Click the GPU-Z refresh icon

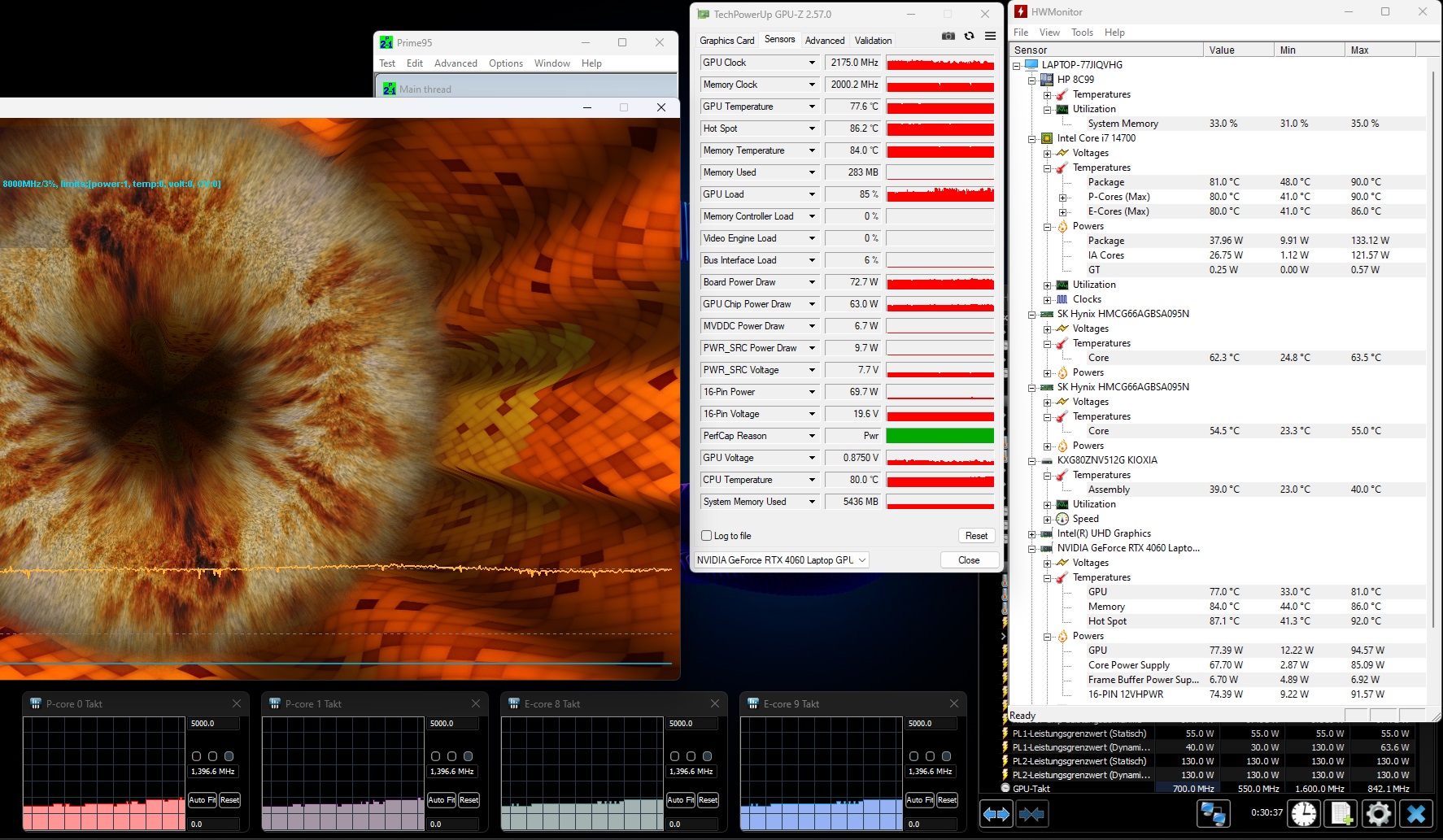[969, 36]
